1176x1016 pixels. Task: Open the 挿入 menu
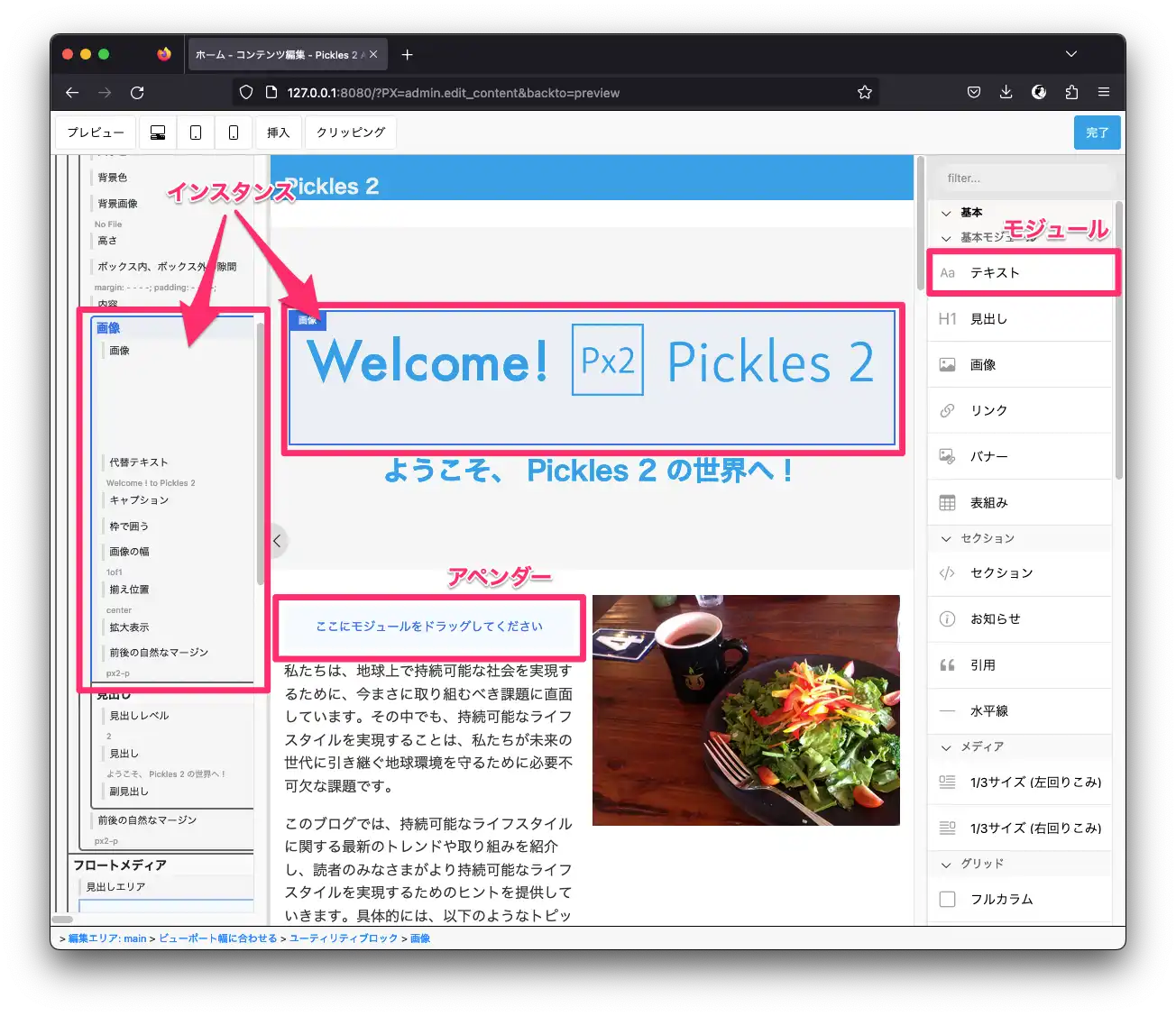coord(278,133)
